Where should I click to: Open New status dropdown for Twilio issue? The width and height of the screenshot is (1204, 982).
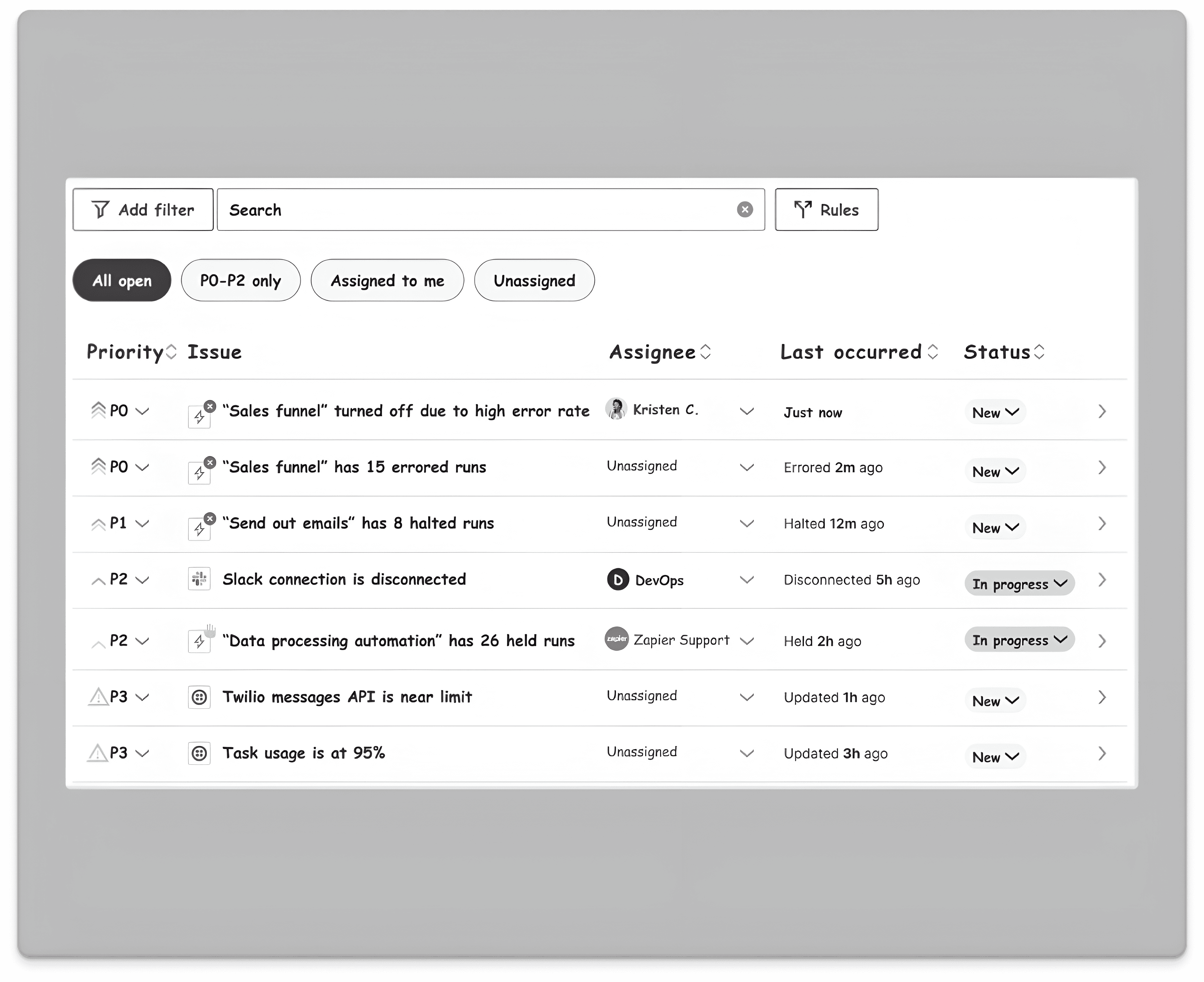tap(995, 700)
